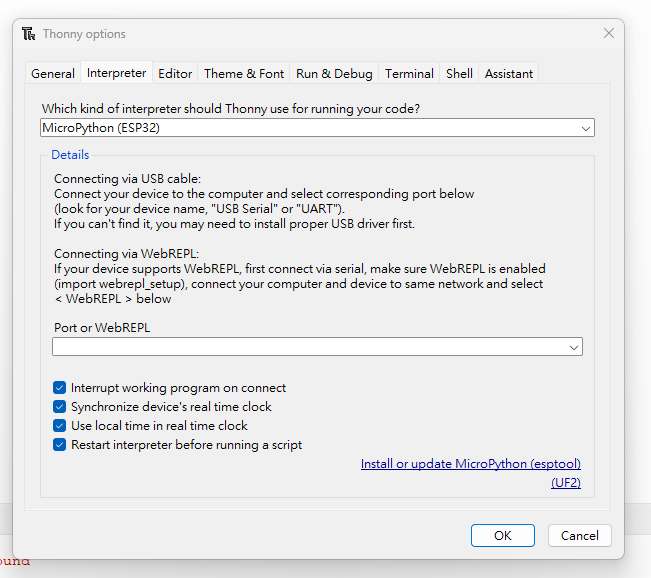The width and height of the screenshot is (651, 578).
Task: Open the Shell tab
Action: tap(459, 73)
